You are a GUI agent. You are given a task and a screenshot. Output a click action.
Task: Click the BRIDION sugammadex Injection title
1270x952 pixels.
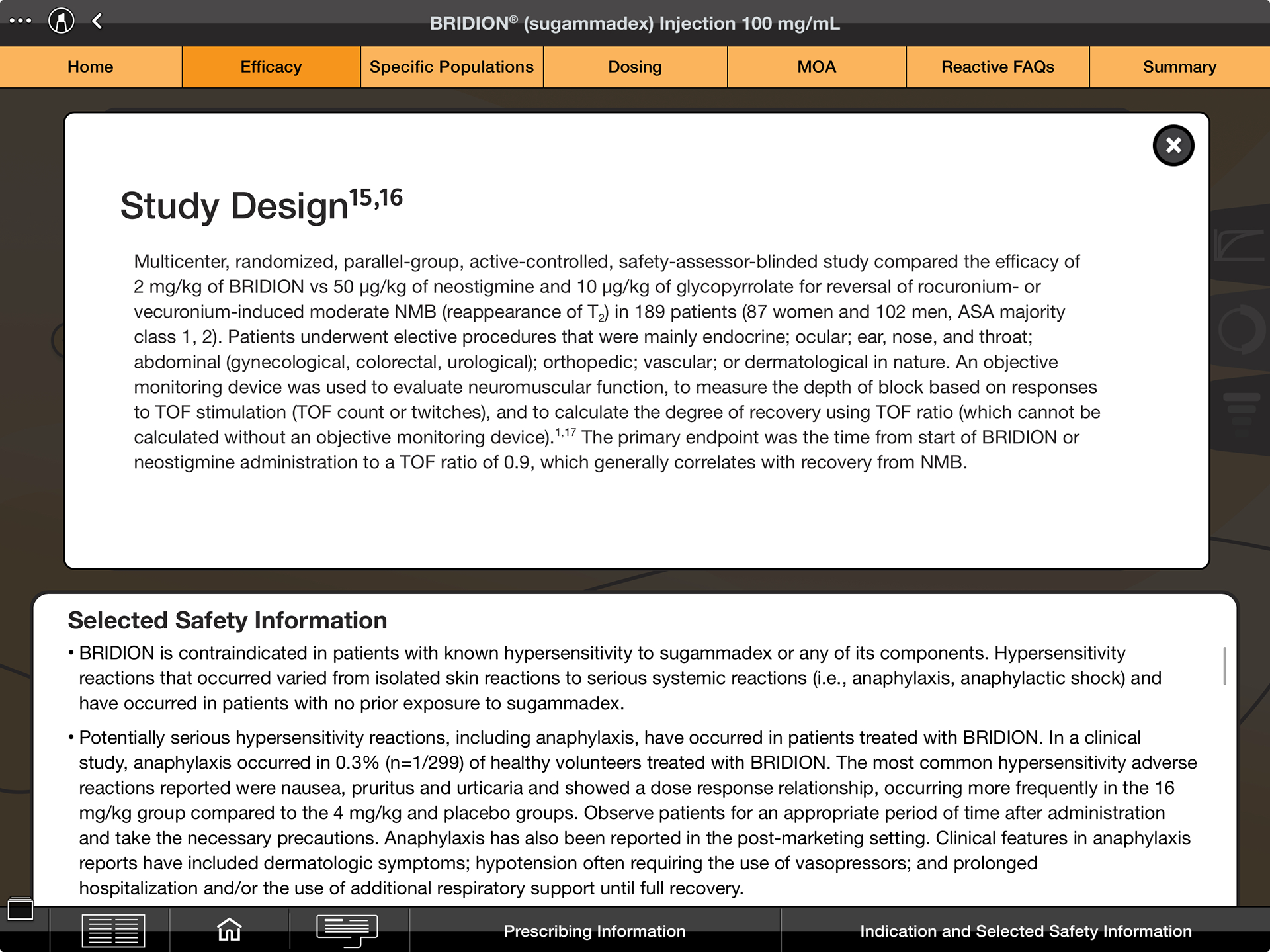pos(635,24)
